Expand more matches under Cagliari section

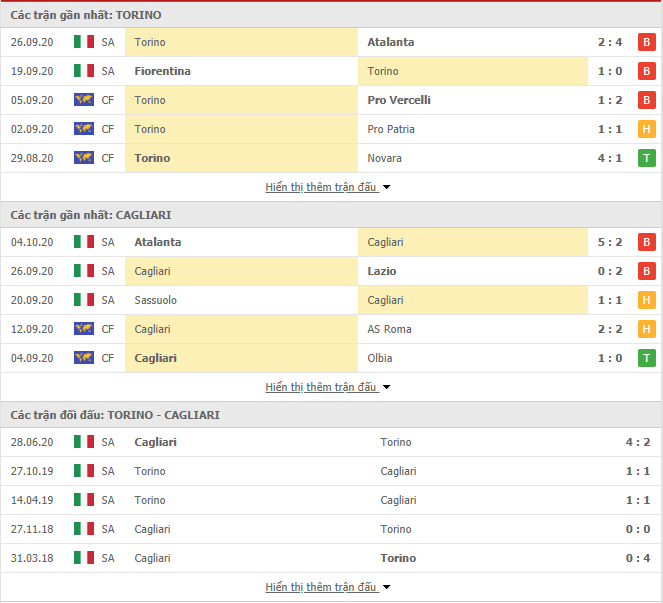pos(328,387)
